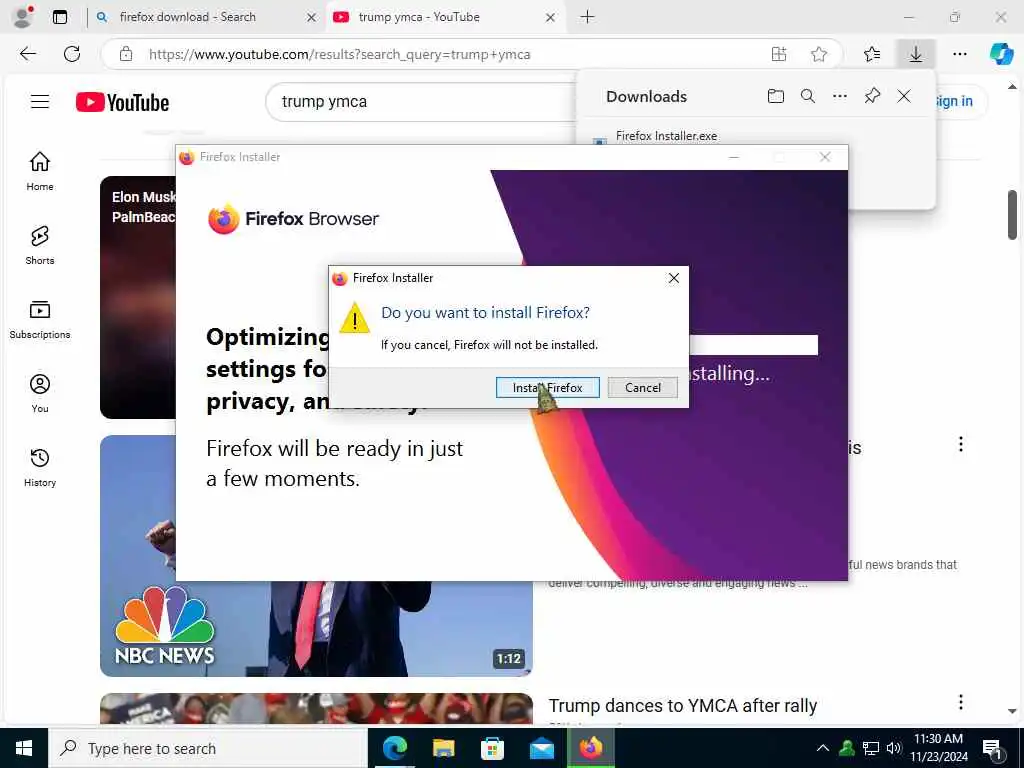Open File Explorer from the taskbar
The height and width of the screenshot is (768, 1024).
[443, 748]
